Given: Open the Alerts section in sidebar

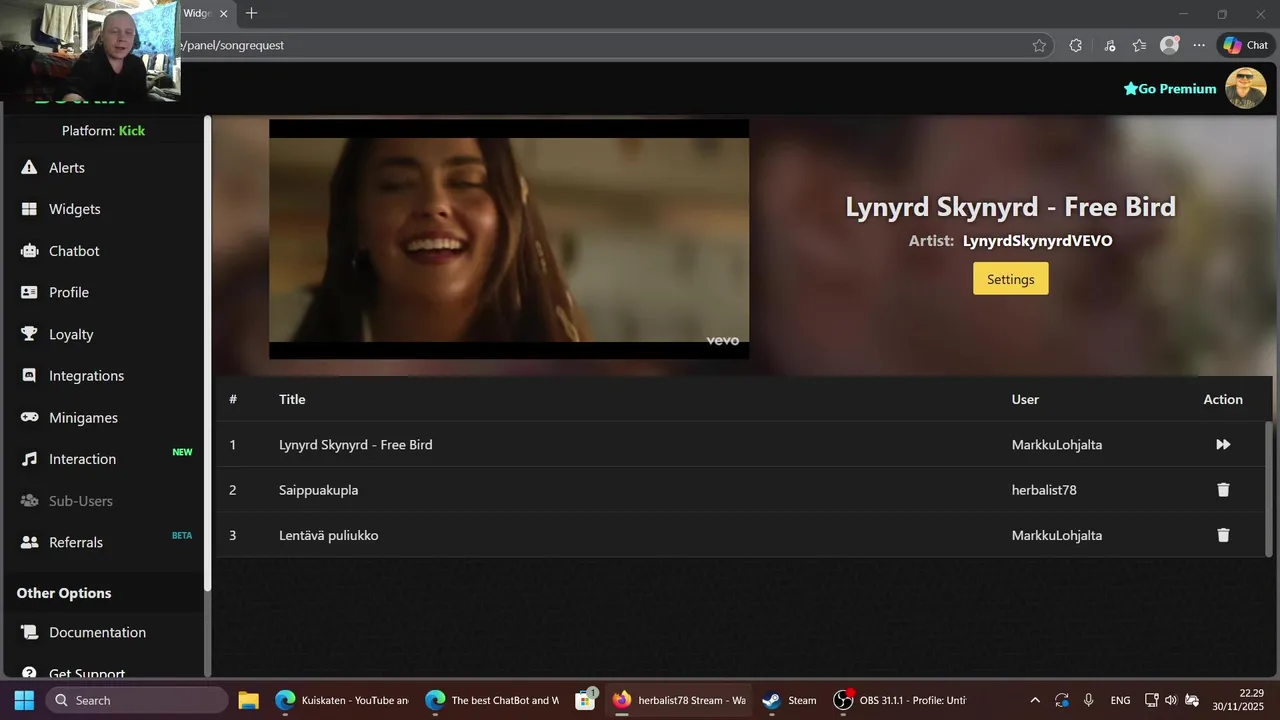Looking at the screenshot, I should 66,168.
